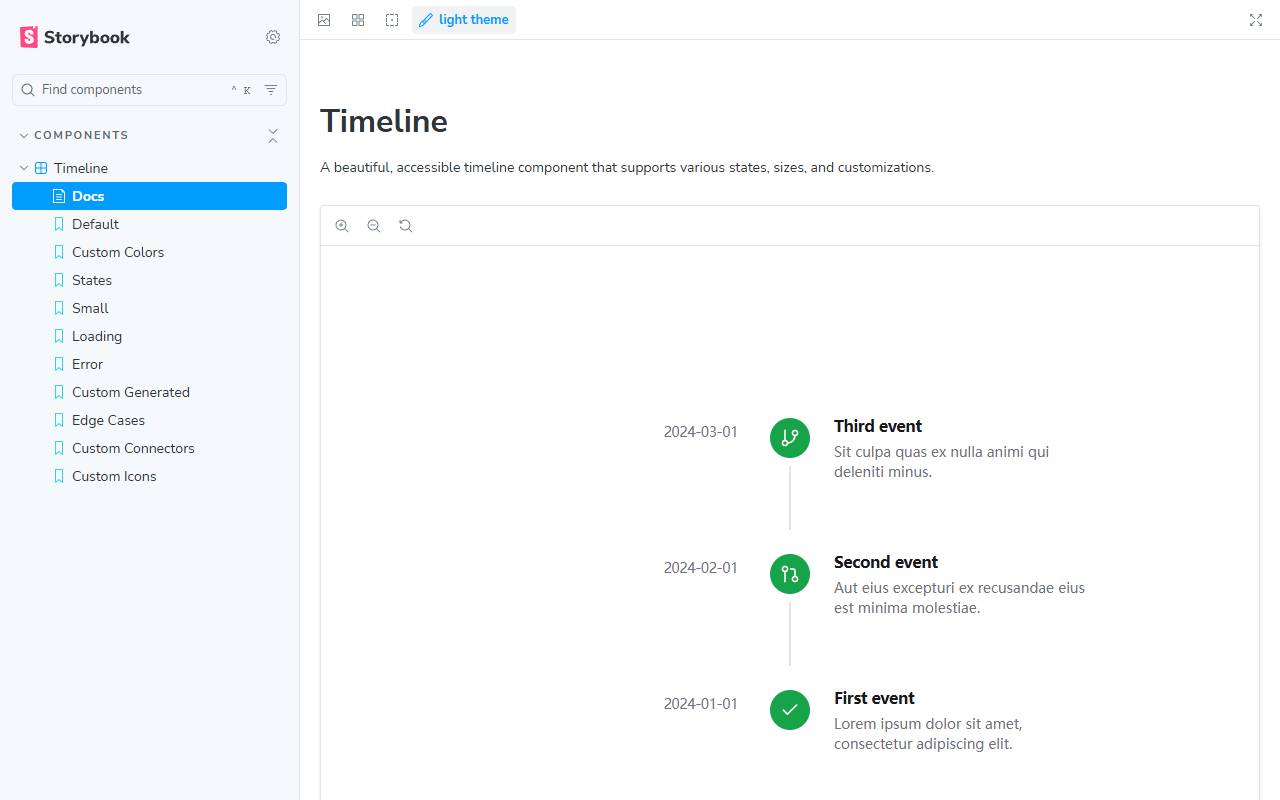1280x800 pixels.
Task: Click the bookmark icon beside States
Action: click(59, 280)
